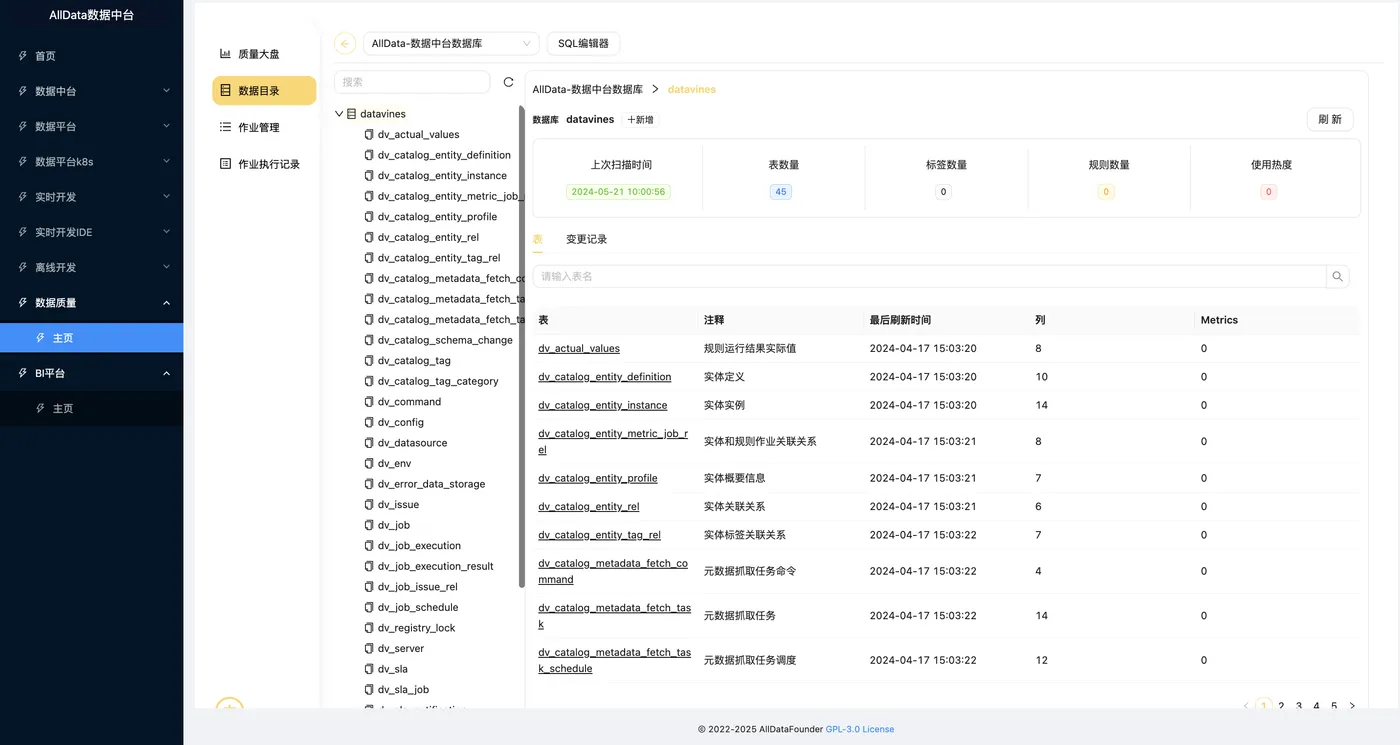This screenshot has width=1400, height=745.
Task: Click AllData-数据中台数据库 in the breadcrumb
Action: click(587, 90)
